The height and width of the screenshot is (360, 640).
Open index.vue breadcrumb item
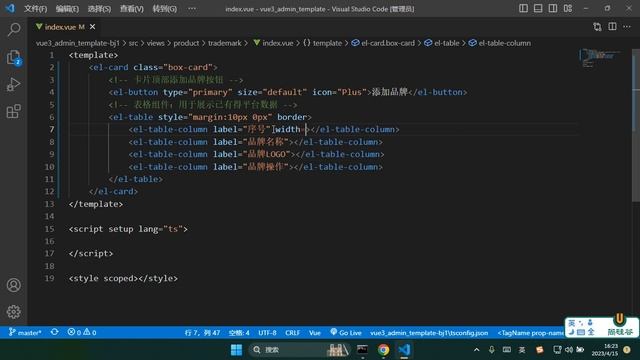coord(273,43)
